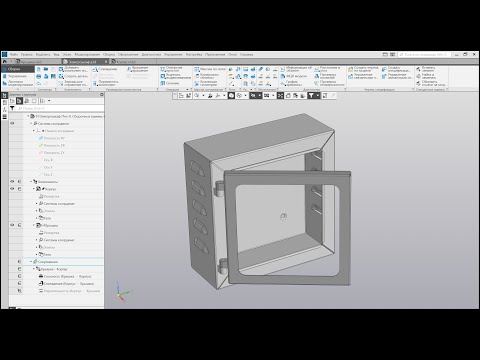The width and height of the screenshot is (480, 360).
Task: Toggle visibility of Components folder
Action: click(x=12, y=182)
